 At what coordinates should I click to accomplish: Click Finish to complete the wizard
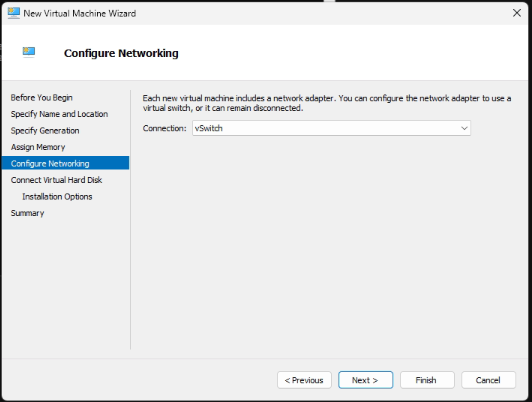(x=427, y=380)
